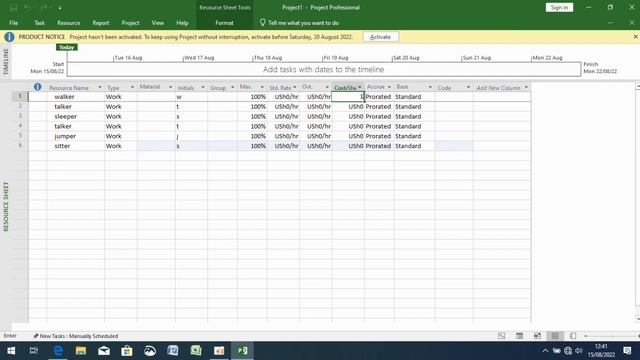Screen dimensions: 640x360
Task: Open the Base calendar column dropdown
Action: coord(430,87)
